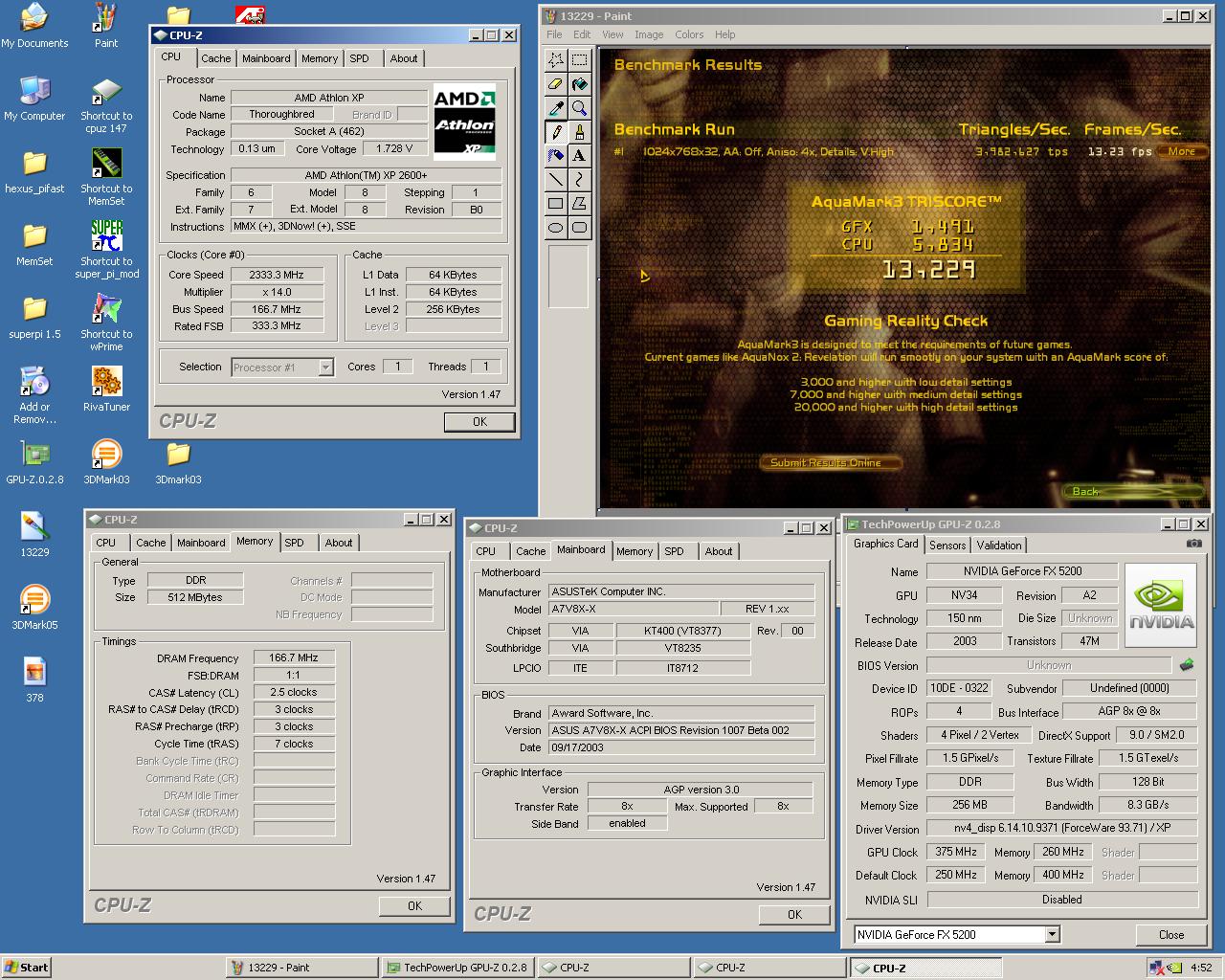
Task: Open the Image menu in Paint
Action: pyautogui.click(x=649, y=34)
